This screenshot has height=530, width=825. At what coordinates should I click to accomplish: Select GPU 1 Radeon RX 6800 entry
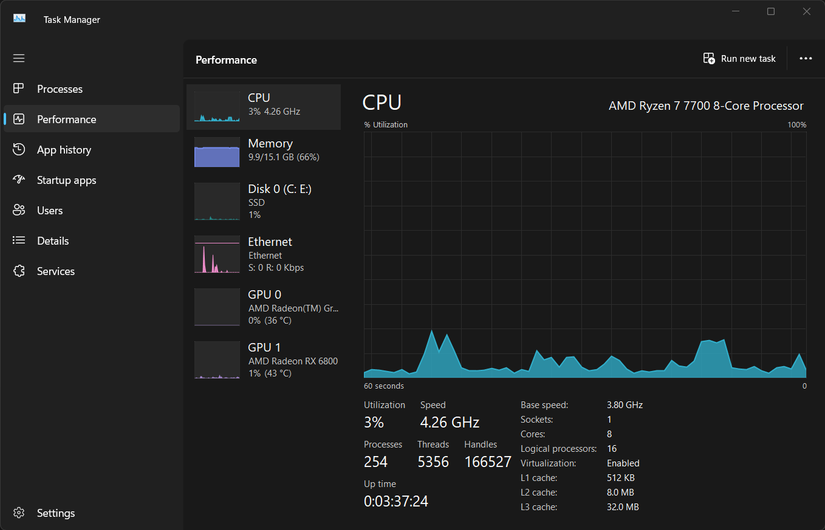[x=264, y=360]
